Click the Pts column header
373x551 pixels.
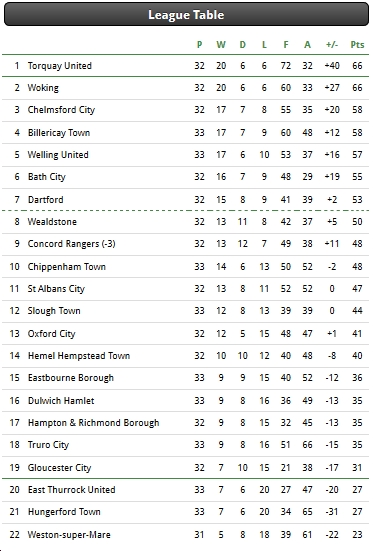(357, 45)
